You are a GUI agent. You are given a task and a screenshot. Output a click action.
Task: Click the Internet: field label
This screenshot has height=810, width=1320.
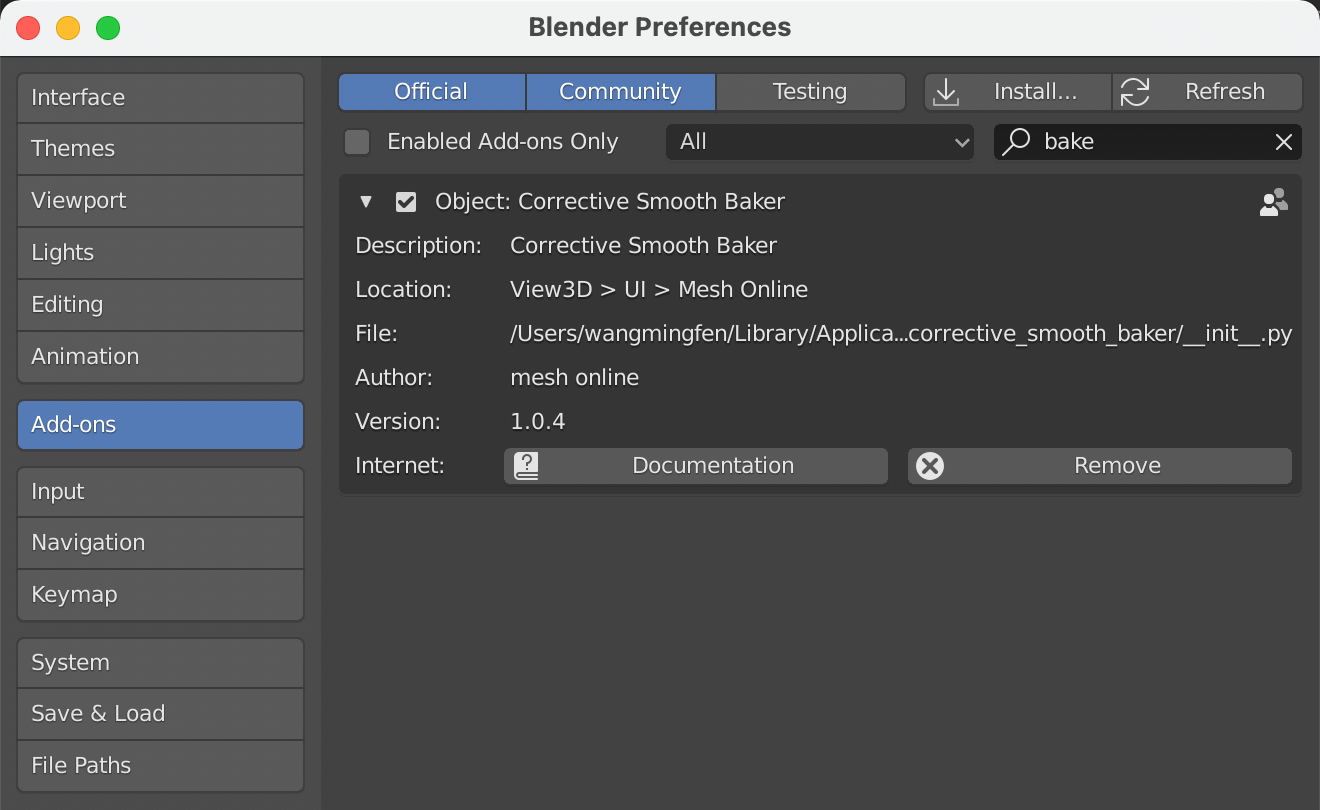pyautogui.click(x=399, y=466)
